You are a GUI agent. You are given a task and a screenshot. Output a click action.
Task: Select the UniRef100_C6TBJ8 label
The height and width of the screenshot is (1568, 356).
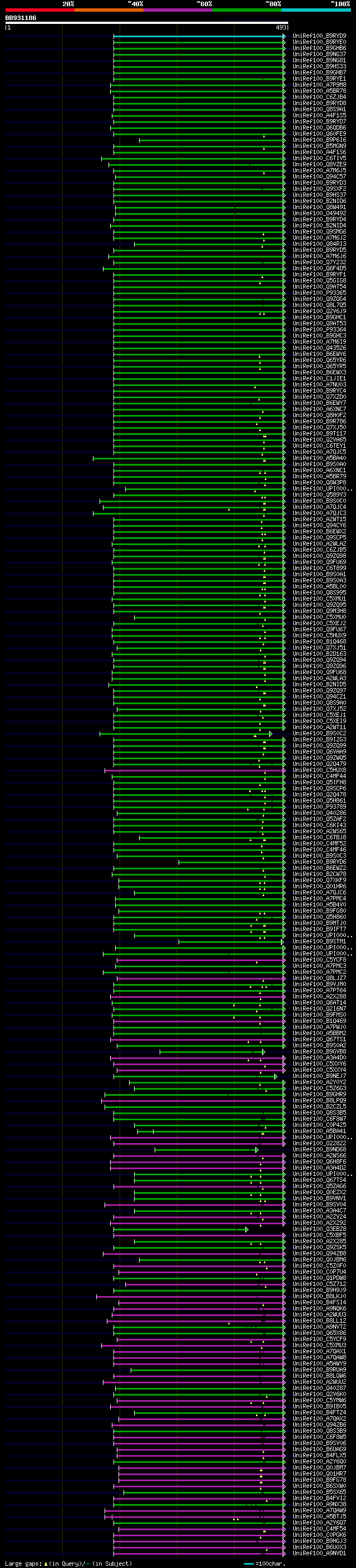click(x=319, y=838)
